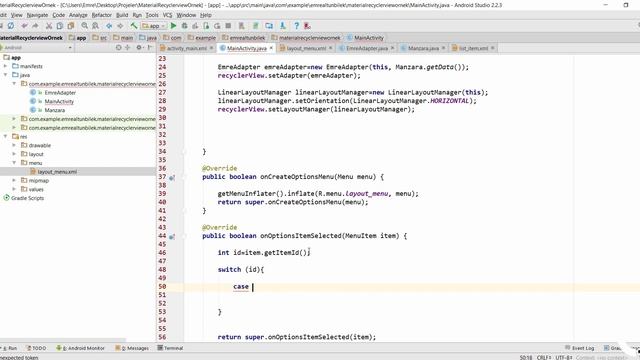Collapse the menu folder arrow

14,163
